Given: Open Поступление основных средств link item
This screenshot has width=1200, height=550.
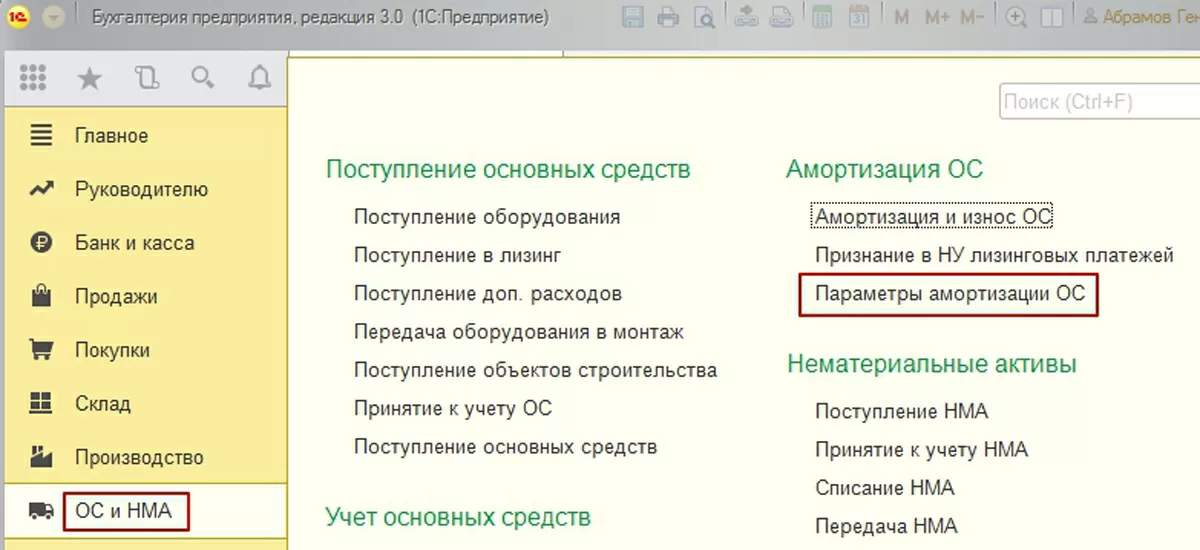Looking at the screenshot, I should pos(505,447).
